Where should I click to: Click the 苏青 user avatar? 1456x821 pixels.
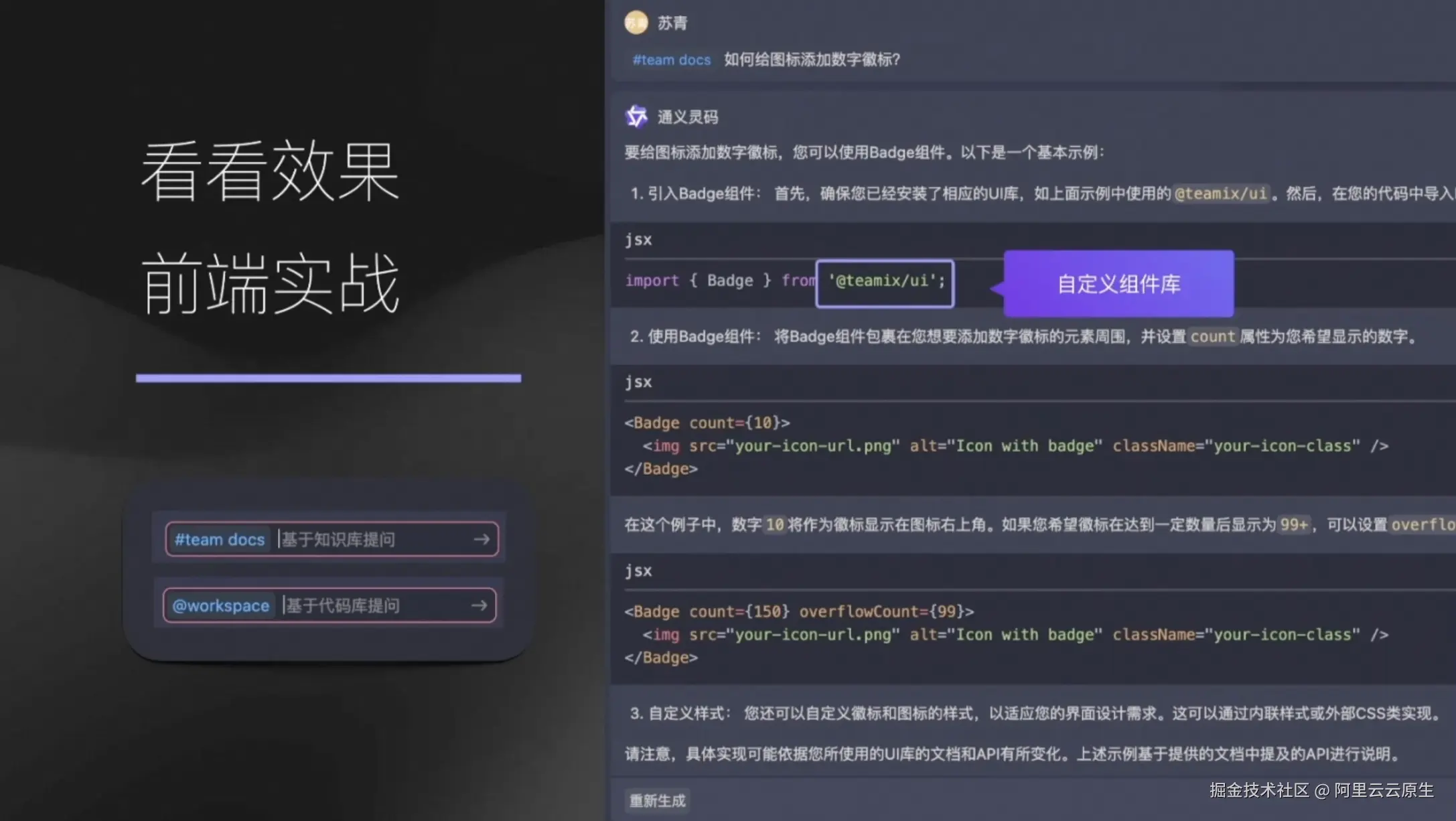coord(636,23)
